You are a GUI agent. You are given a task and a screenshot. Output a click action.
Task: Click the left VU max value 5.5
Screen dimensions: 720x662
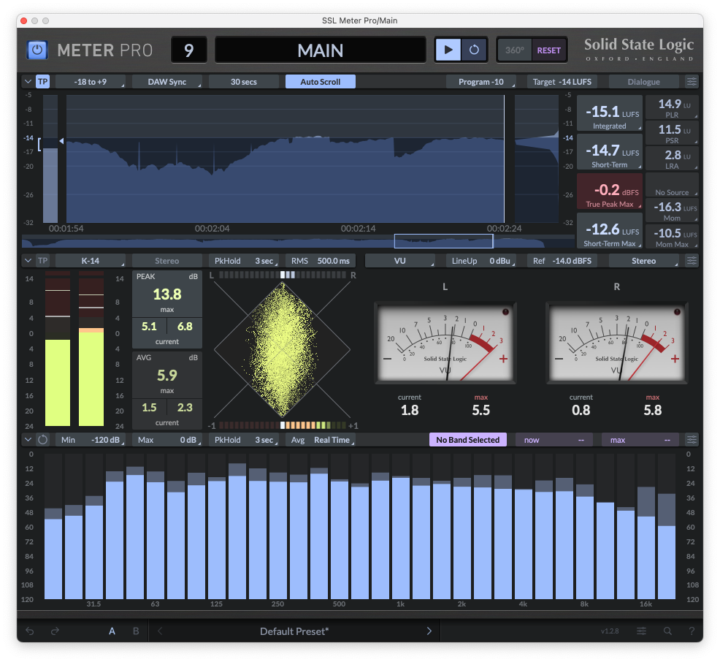point(481,410)
